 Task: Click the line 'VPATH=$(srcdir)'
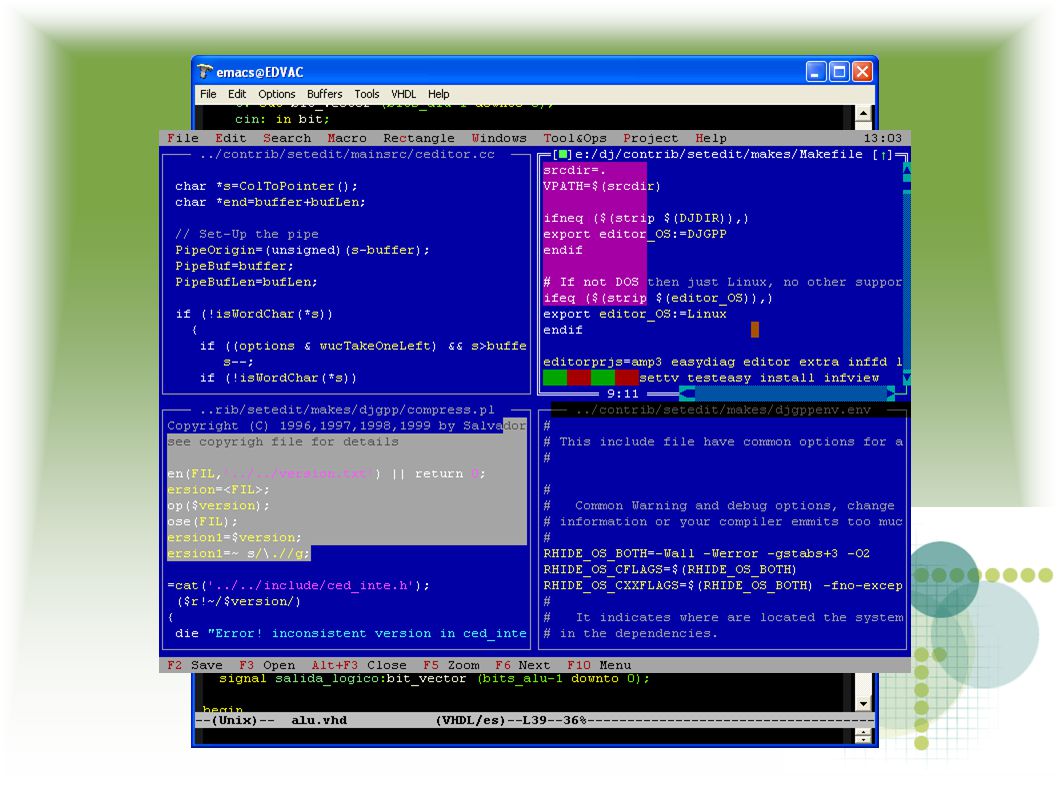pos(602,186)
